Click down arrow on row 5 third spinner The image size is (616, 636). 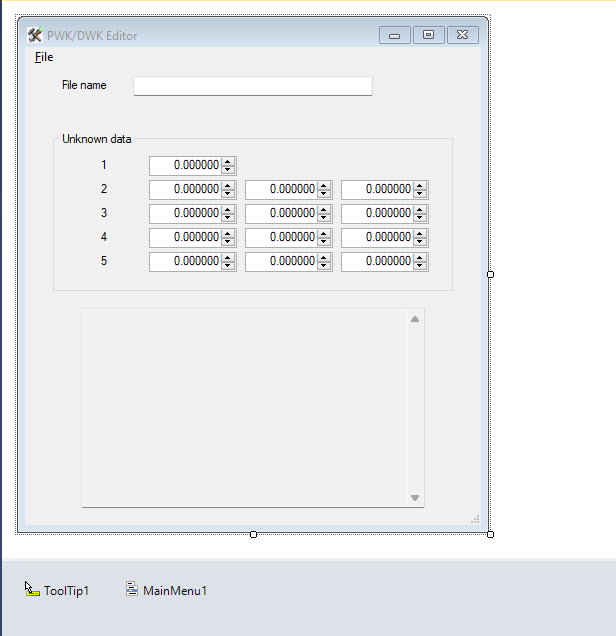tap(421, 265)
